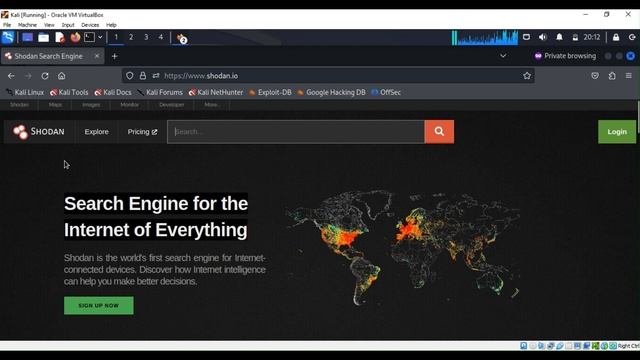The image size is (640, 360).
Task: Open the terminal emulator panel icon
Action: point(89,37)
